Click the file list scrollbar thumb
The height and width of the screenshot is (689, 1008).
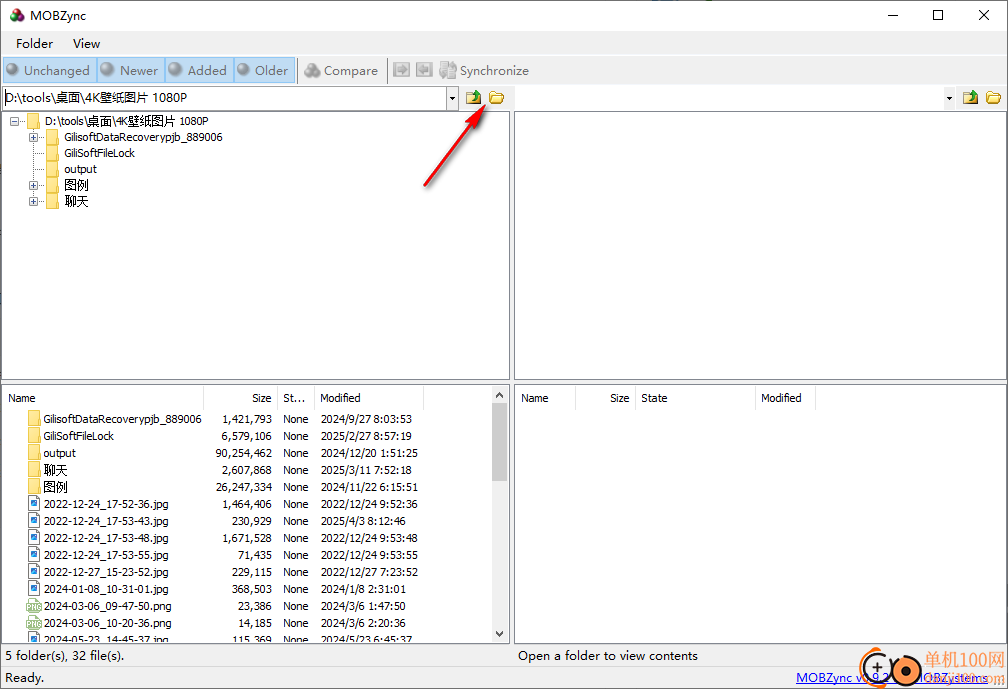(x=500, y=442)
